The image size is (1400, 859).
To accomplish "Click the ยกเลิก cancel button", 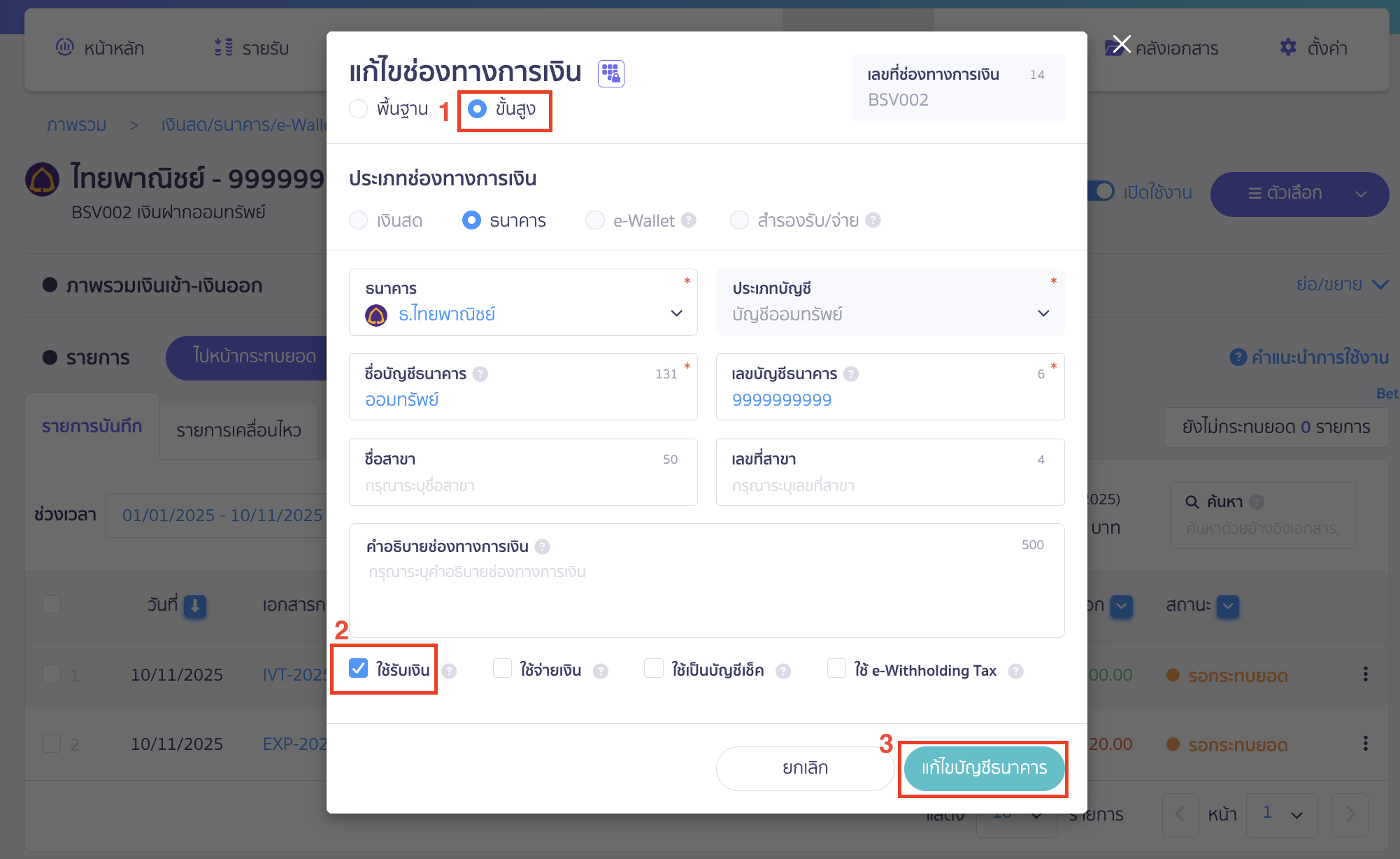I will coord(804,767).
